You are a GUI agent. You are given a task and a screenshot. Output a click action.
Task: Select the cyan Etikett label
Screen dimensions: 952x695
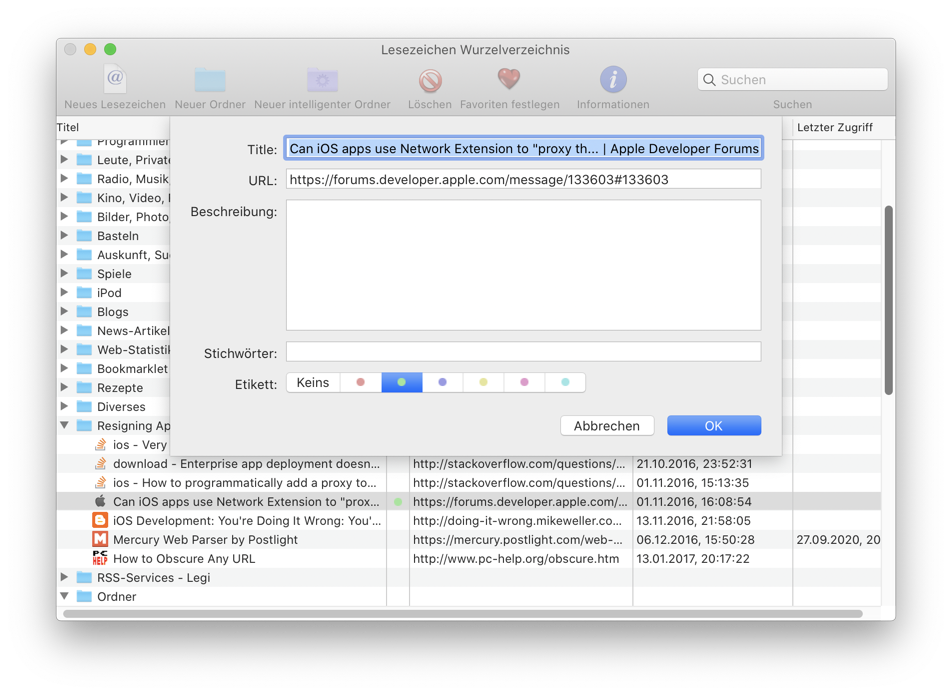pyautogui.click(x=565, y=382)
